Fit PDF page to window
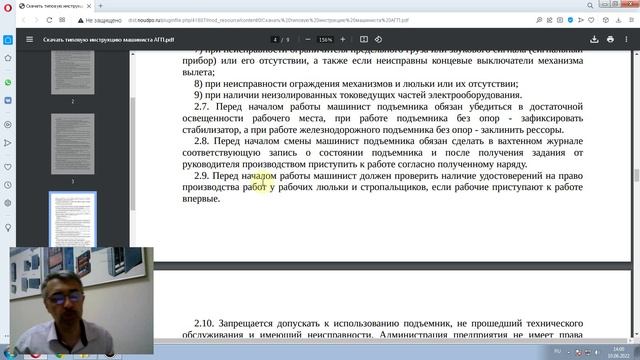Viewport: 640px width, 360px height. (364, 40)
